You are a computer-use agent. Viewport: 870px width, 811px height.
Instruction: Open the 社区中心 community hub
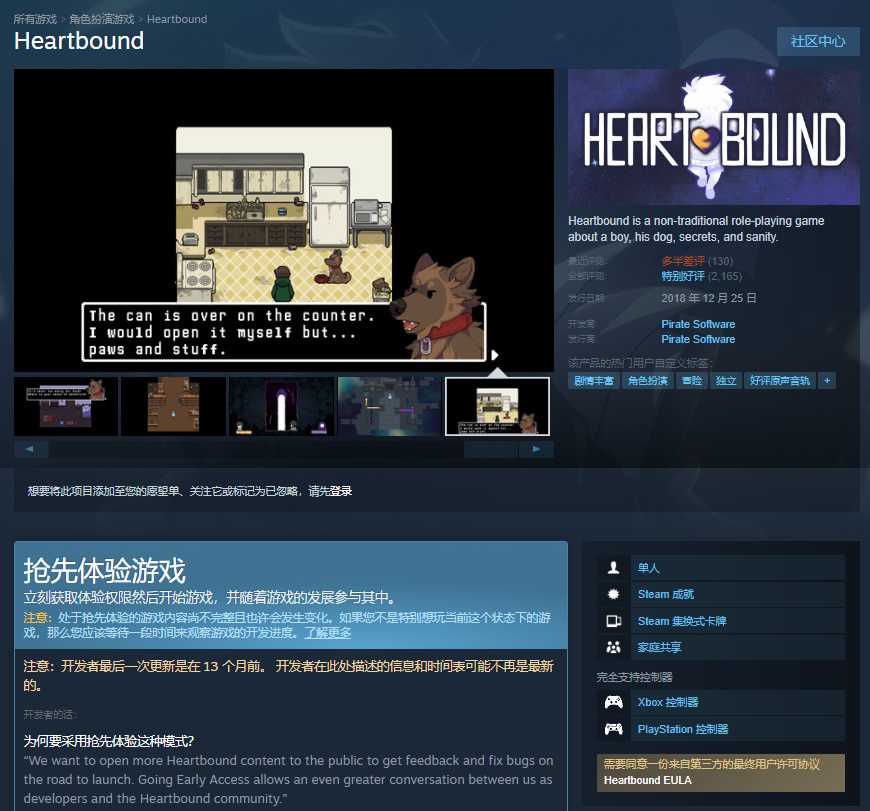coord(818,42)
